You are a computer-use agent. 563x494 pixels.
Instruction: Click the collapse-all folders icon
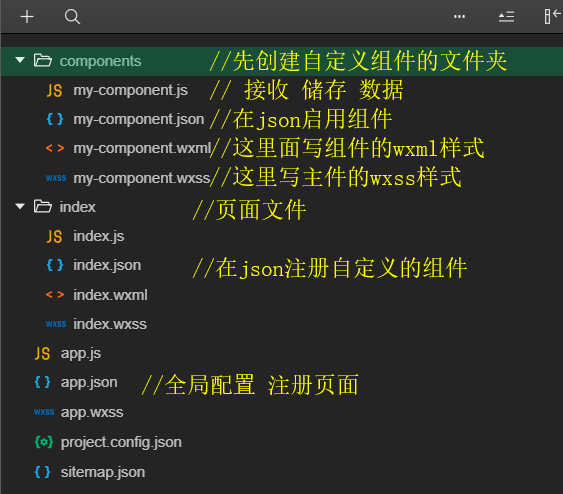click(x=506, y=17)
